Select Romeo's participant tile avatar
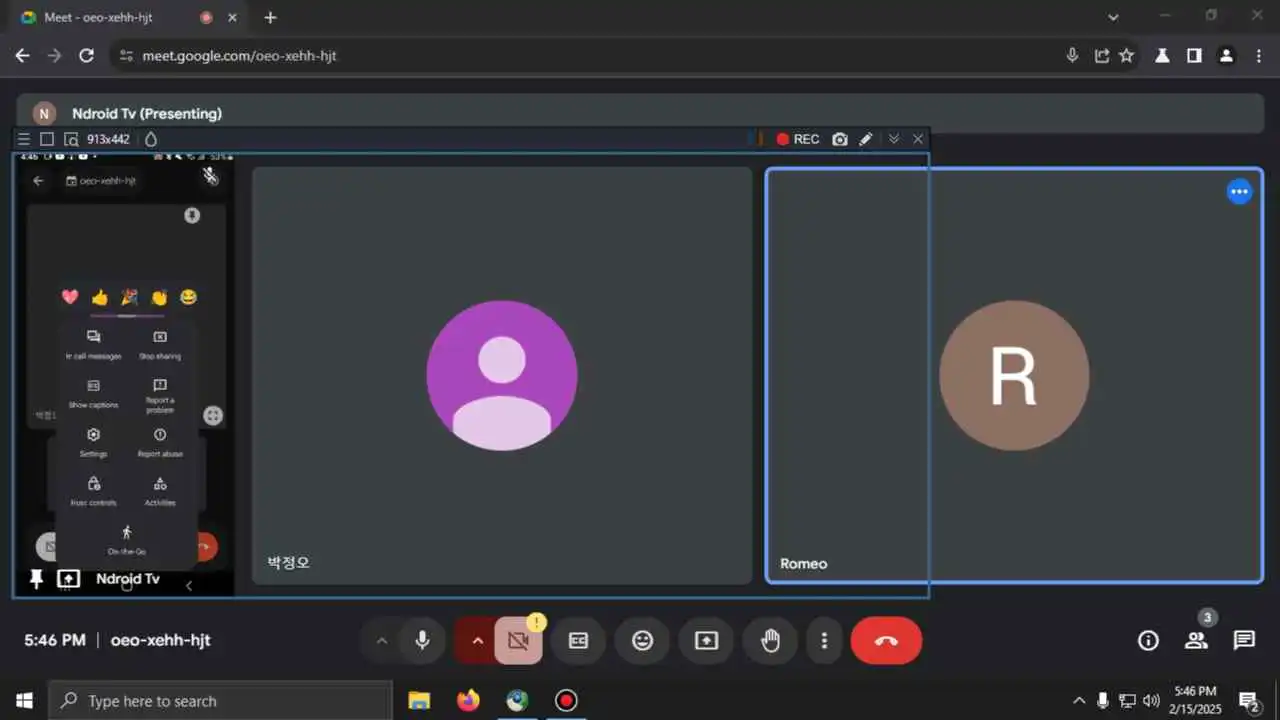The width and height of the screenshot is (1280, 720). pyautogui.click(x=1014, y=375)
